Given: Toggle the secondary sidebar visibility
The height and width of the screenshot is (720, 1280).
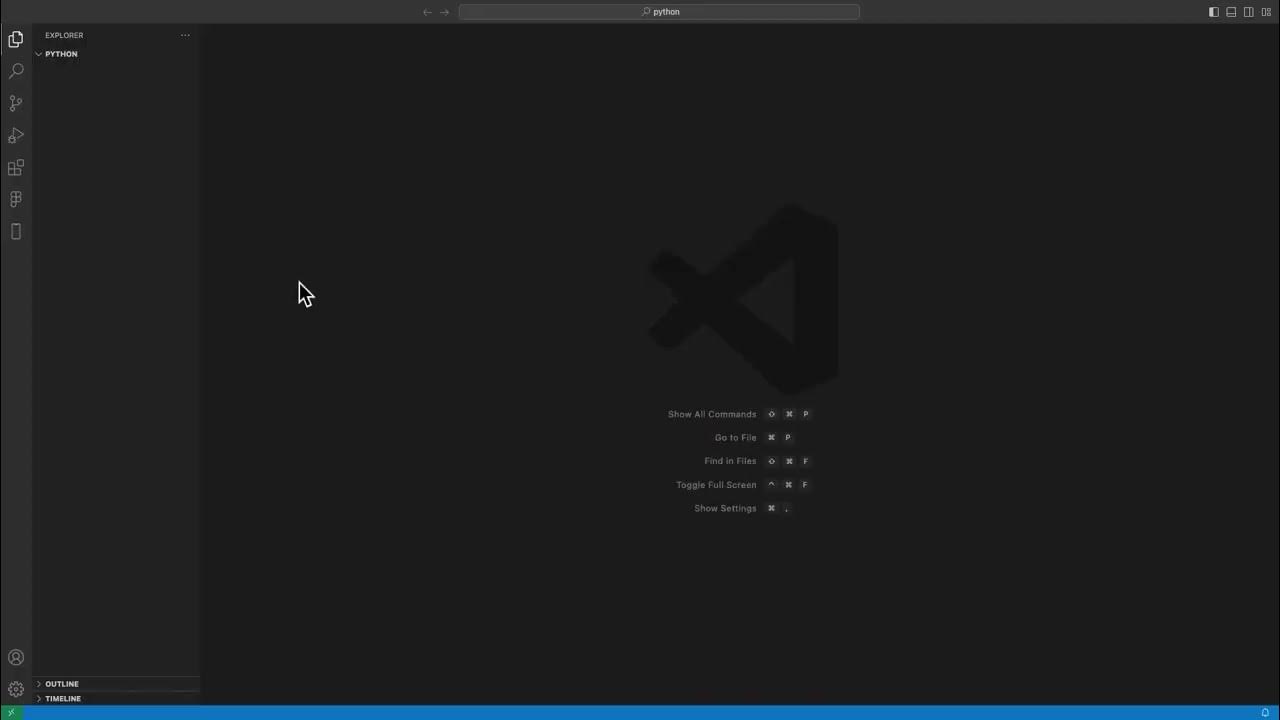Looking at the screenshot, I should (x=1249, y=11).
